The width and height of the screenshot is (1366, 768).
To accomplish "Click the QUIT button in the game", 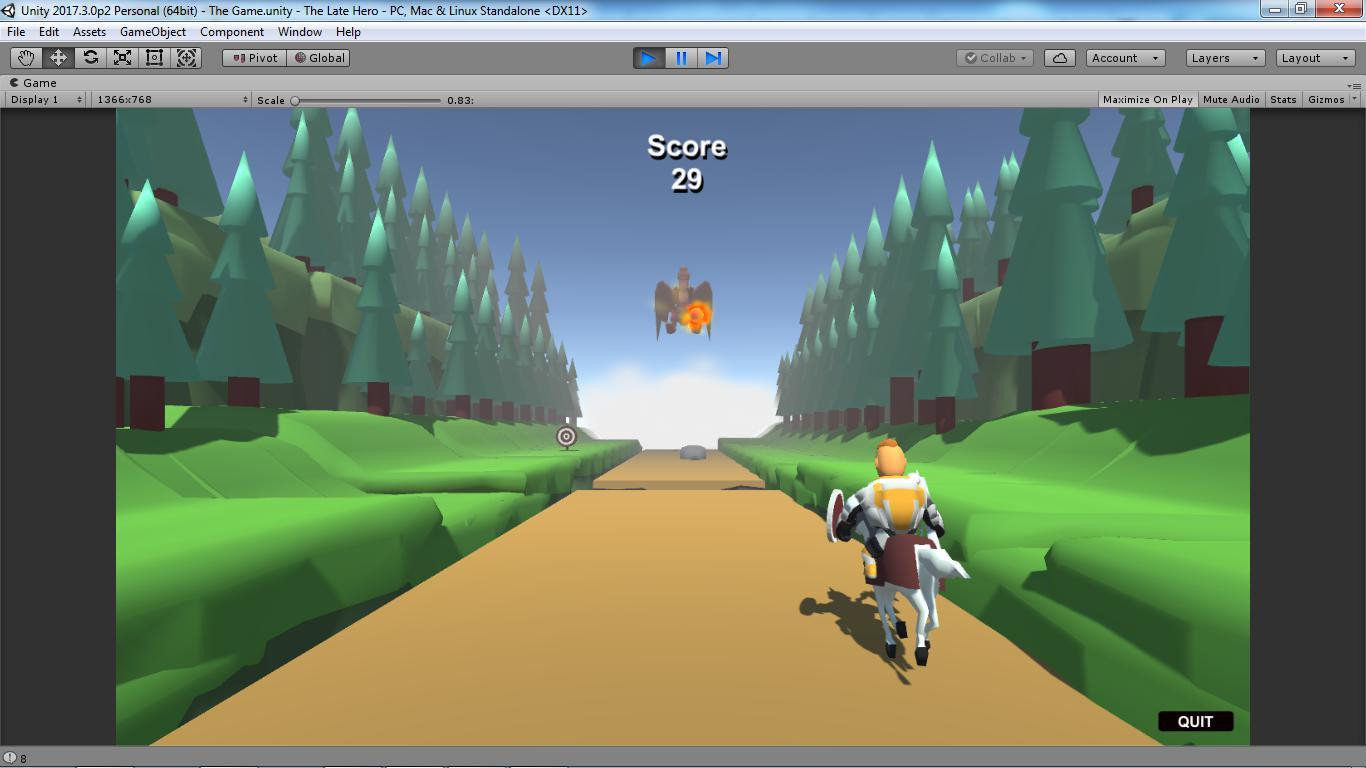I will click(x=1195, y=721).
